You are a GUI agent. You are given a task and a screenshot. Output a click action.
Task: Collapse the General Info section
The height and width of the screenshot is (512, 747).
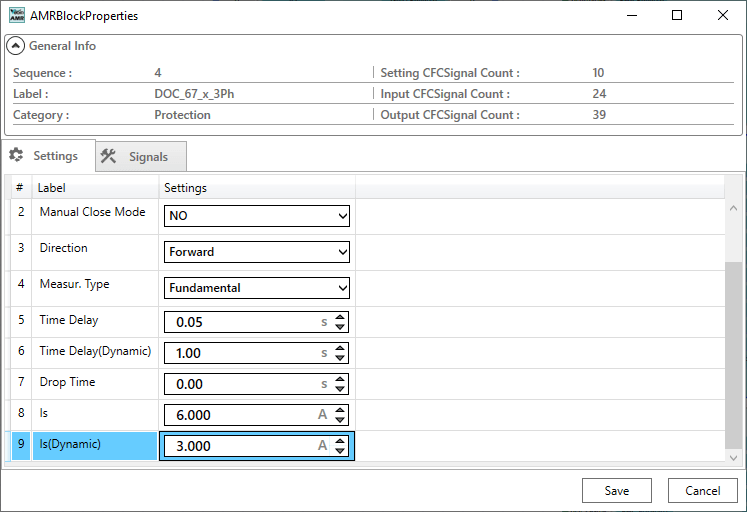16,46
